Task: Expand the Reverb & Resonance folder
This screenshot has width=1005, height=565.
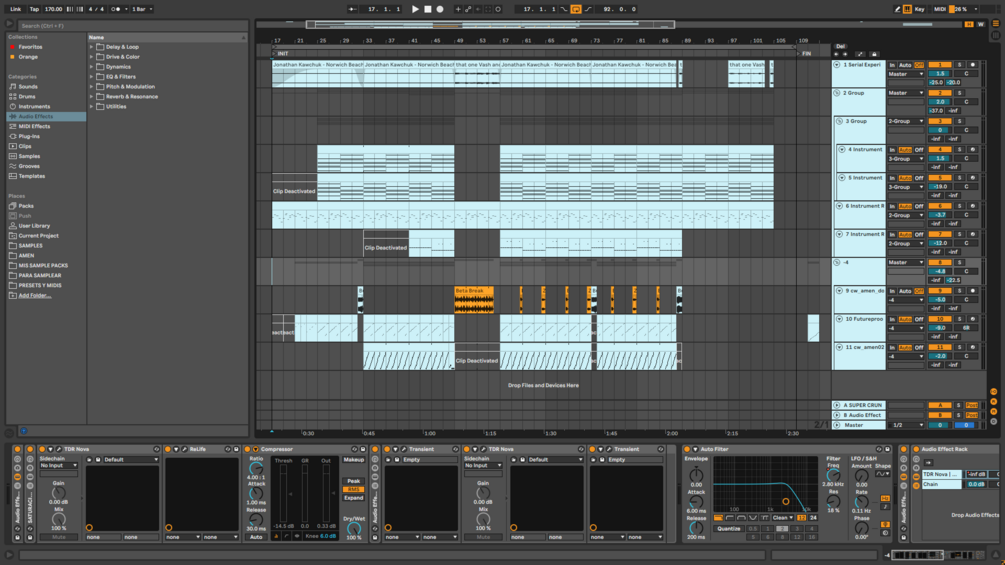Action: coord(92,96)
